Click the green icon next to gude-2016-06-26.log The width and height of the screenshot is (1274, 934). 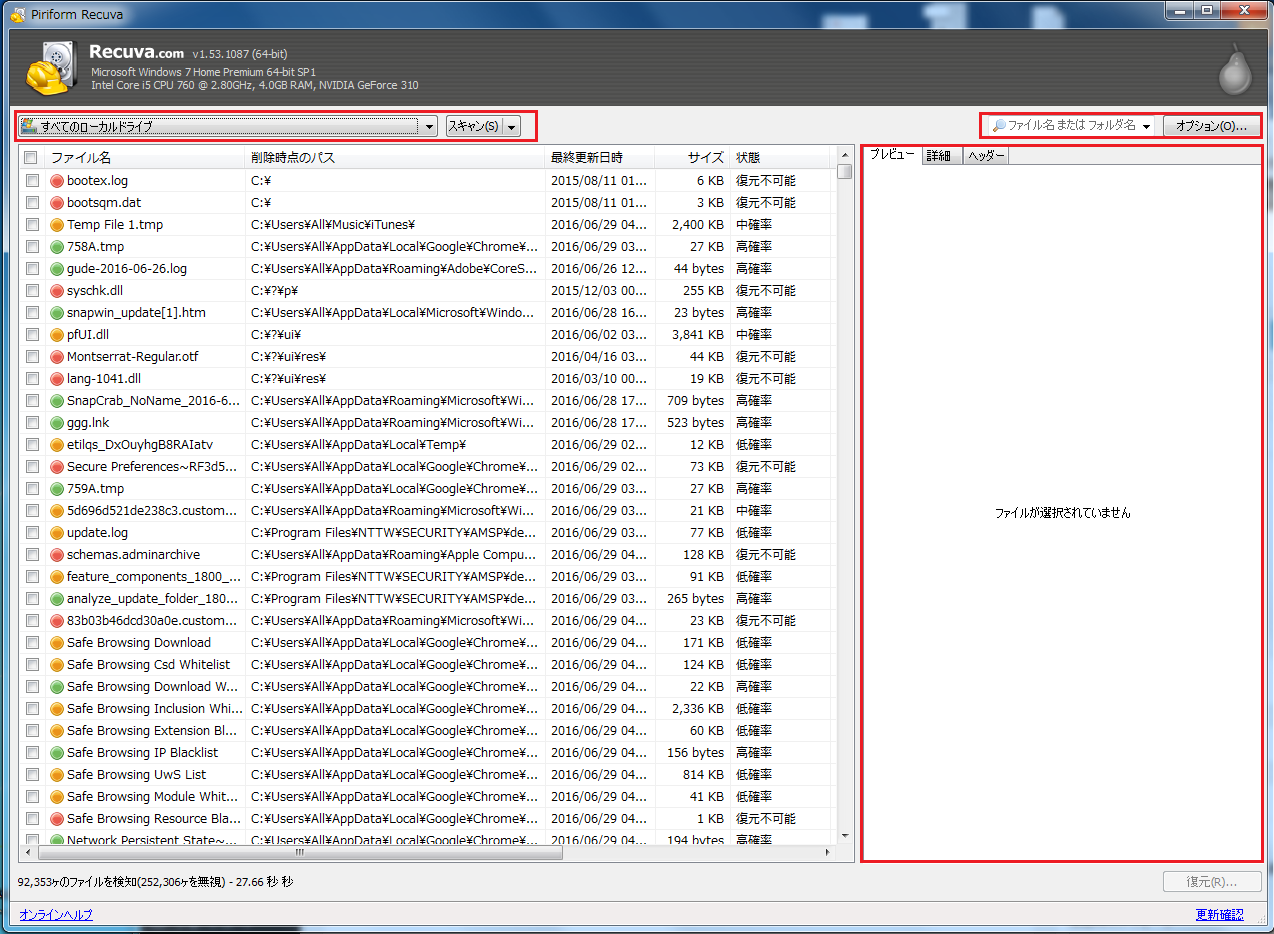[57, 269]
